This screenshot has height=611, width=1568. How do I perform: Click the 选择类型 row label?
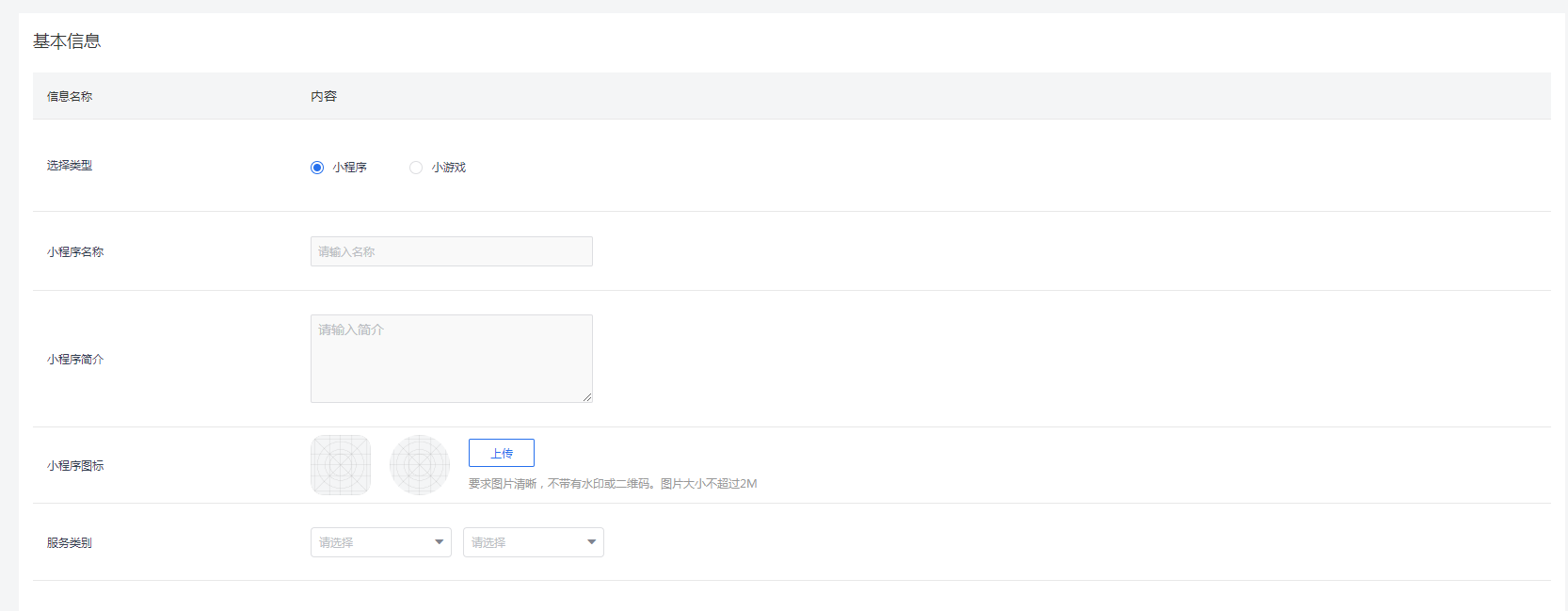pos(70,166)
